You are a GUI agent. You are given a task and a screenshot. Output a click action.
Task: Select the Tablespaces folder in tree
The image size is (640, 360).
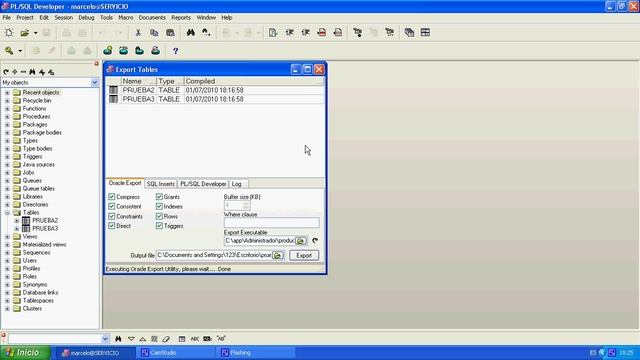pos(38,301)
